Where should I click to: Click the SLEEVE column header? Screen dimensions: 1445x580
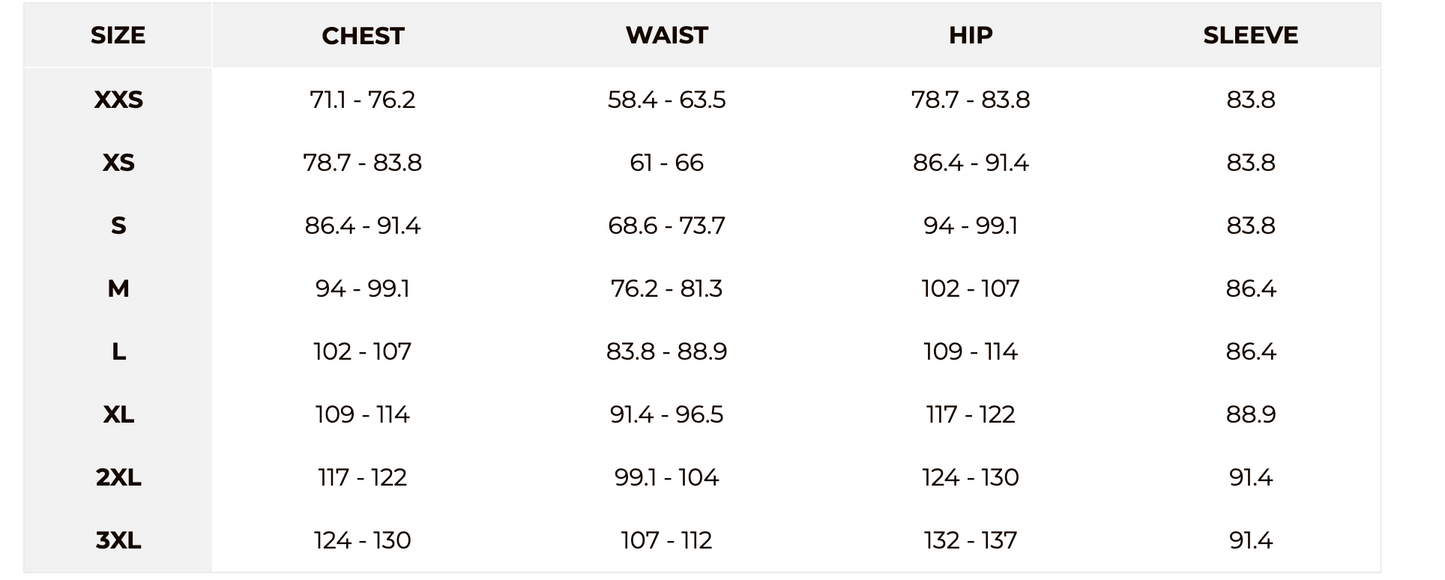[1250, 36]
